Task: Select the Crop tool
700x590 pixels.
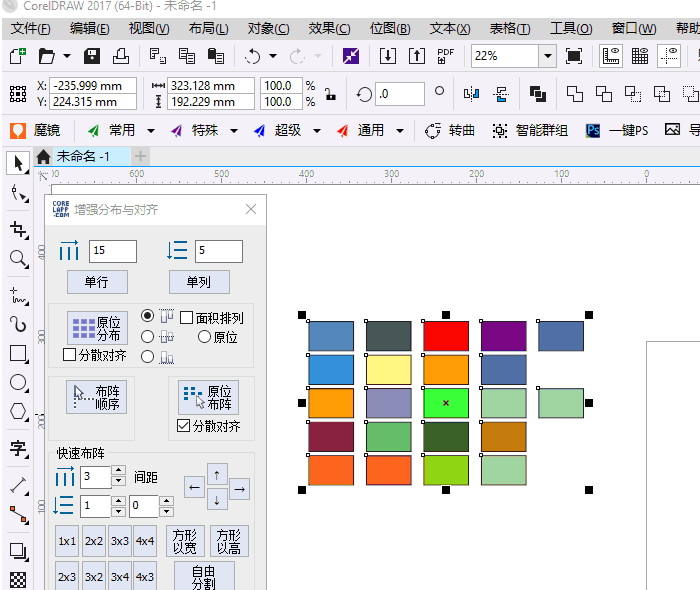Action: pyautogui.click(x=19, y=229)
